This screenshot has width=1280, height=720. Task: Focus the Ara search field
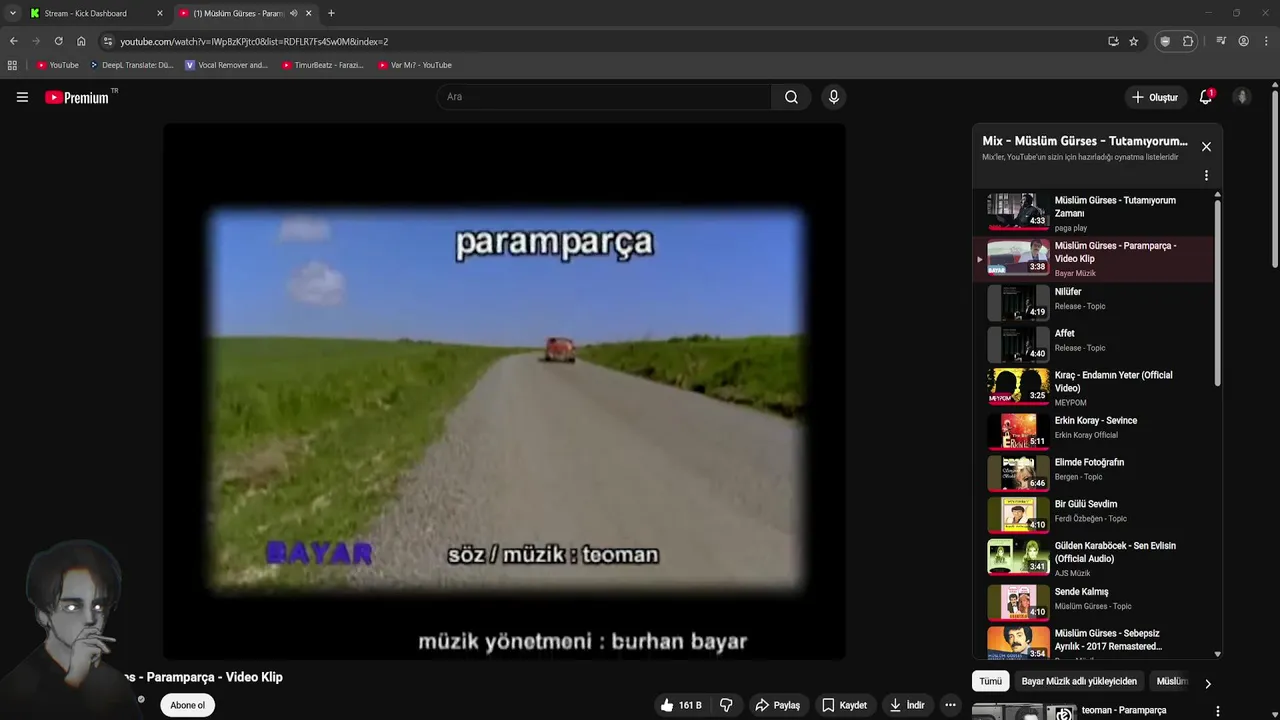[604, 97]
